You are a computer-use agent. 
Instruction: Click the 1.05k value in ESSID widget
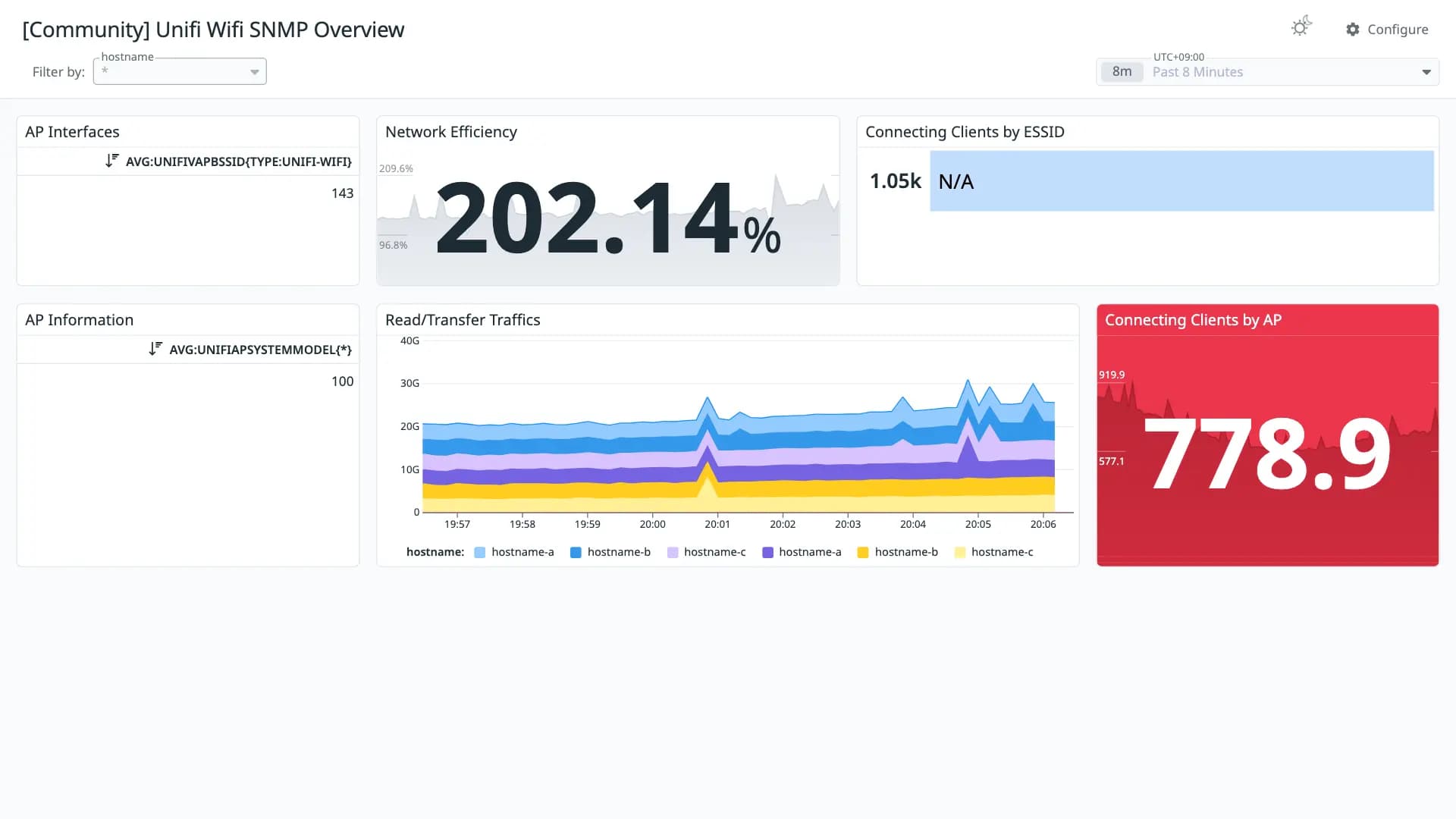tap(895, 181)
